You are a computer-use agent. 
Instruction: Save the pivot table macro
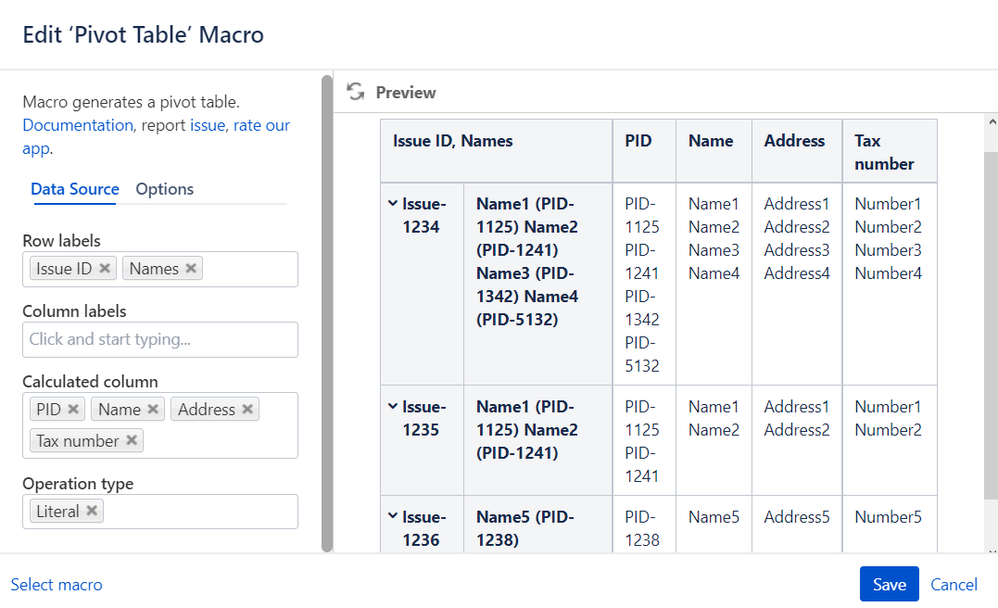point(889,585)
